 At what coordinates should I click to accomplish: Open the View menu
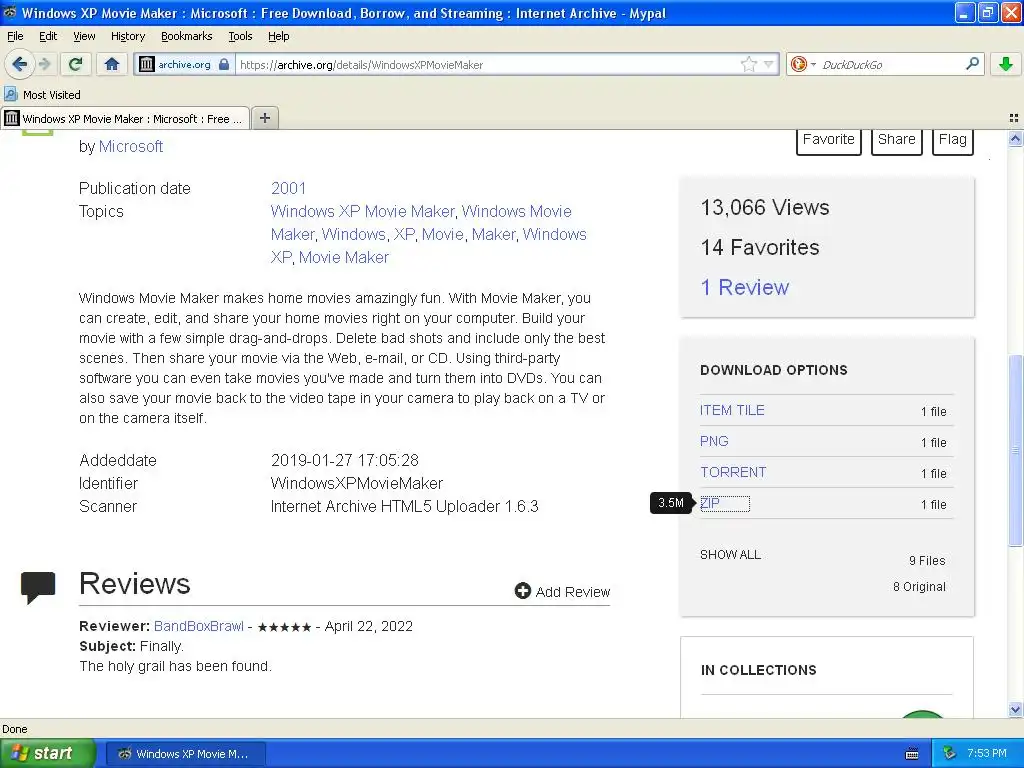click(84, 36)
